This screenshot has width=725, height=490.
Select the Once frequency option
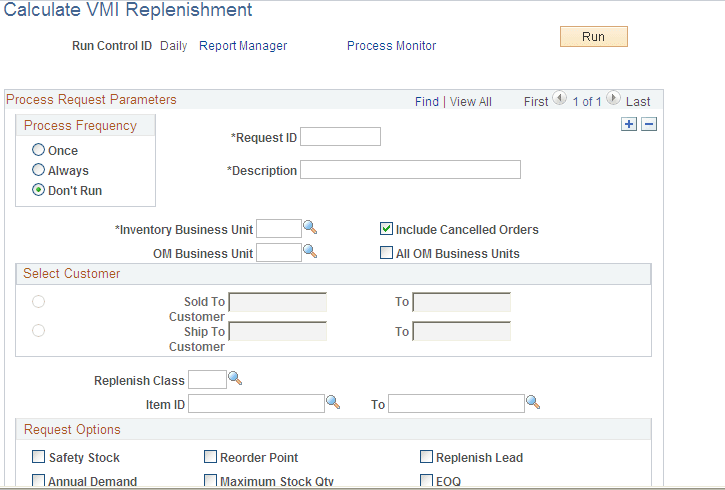38,150
